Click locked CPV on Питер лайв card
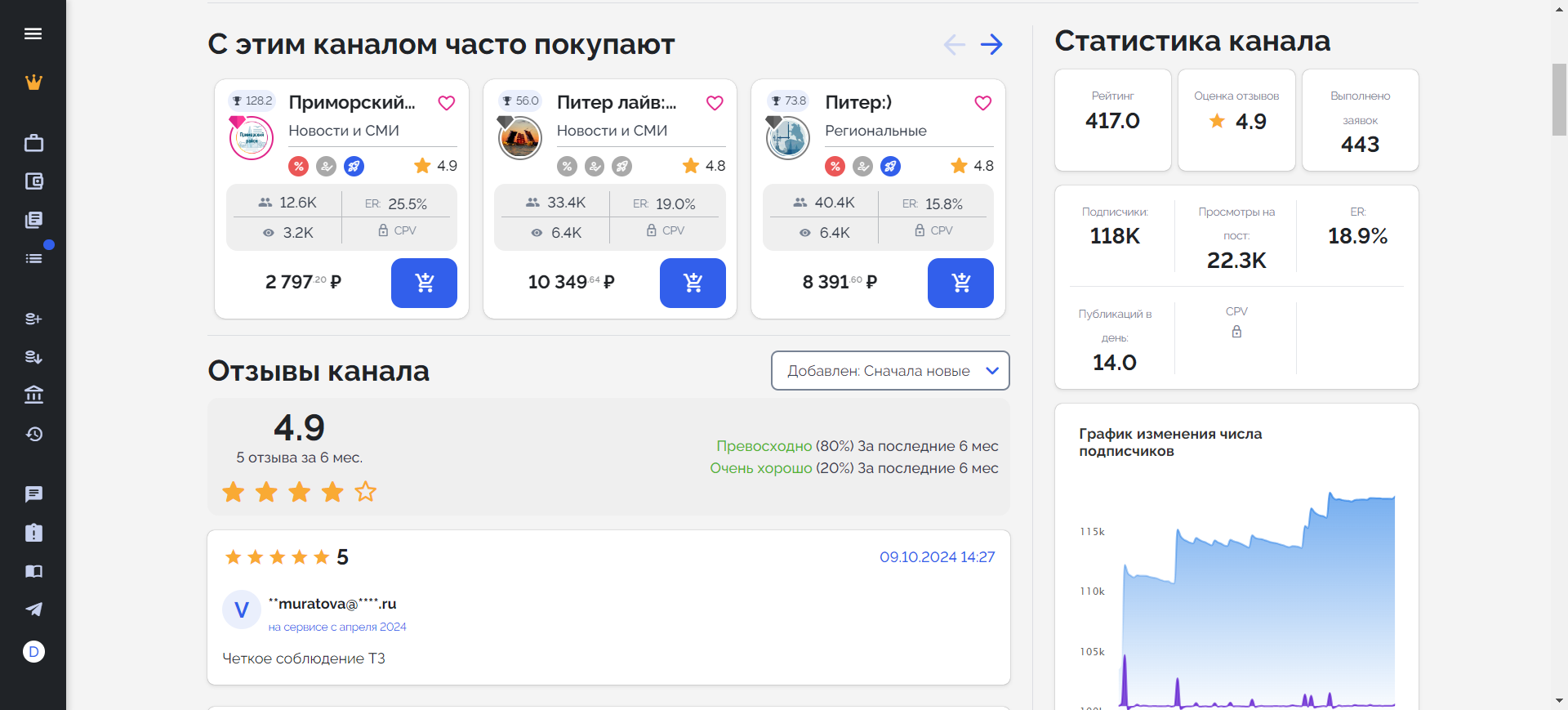This screenshot has height=710, width=1568. pyautogui.click(x=666, y=230)
